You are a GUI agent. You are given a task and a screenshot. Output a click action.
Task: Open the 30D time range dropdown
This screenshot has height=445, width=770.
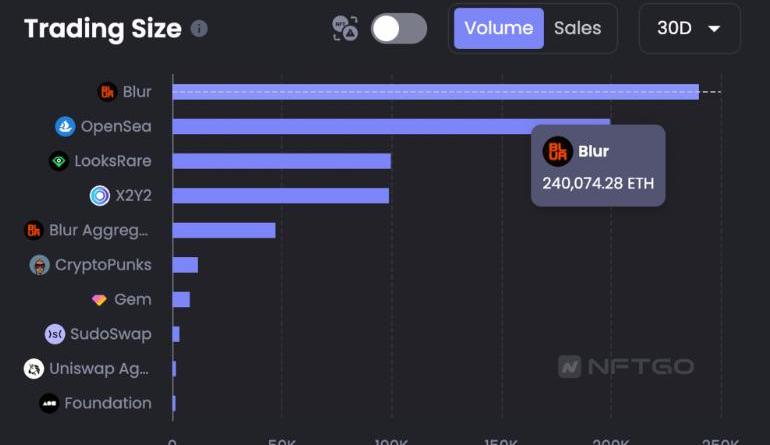click(689, 28)
